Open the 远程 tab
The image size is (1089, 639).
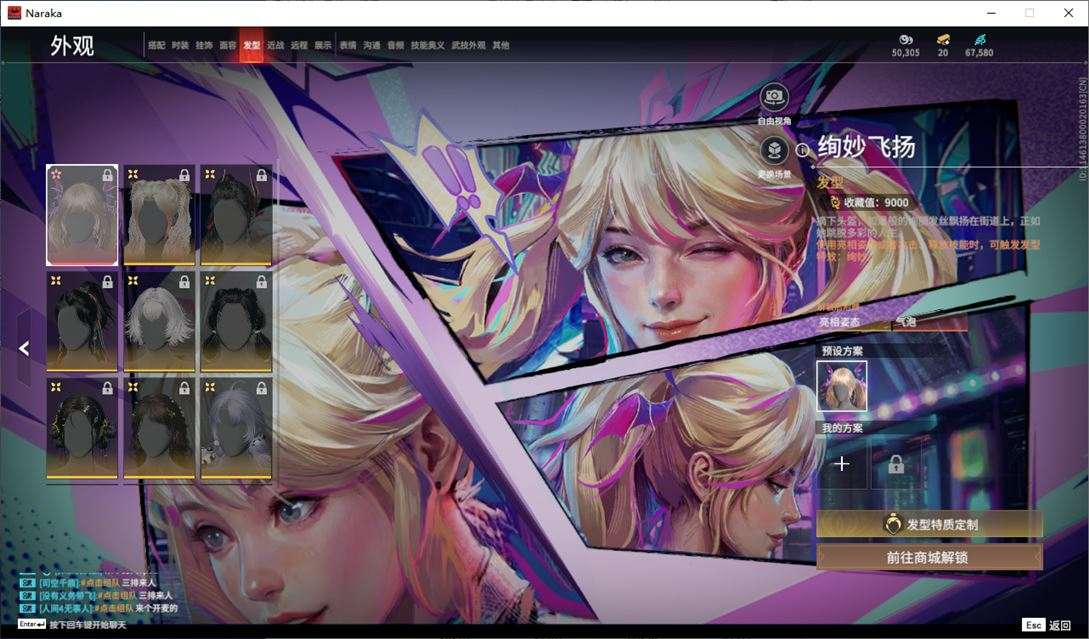point(299,45)
